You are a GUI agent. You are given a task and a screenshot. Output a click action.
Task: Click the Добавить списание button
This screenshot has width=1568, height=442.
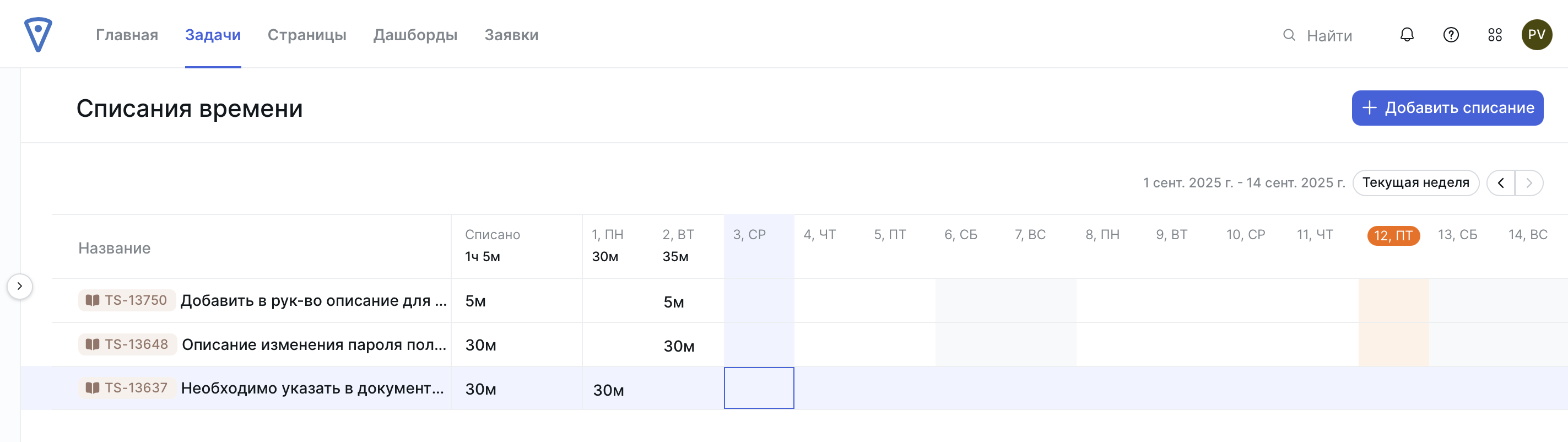(1447, 108)
